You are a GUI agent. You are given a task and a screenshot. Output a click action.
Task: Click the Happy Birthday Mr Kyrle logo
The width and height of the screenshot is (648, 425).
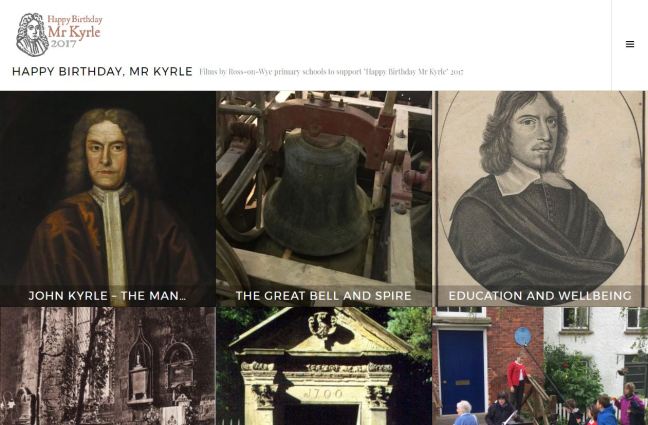(59, 34)
